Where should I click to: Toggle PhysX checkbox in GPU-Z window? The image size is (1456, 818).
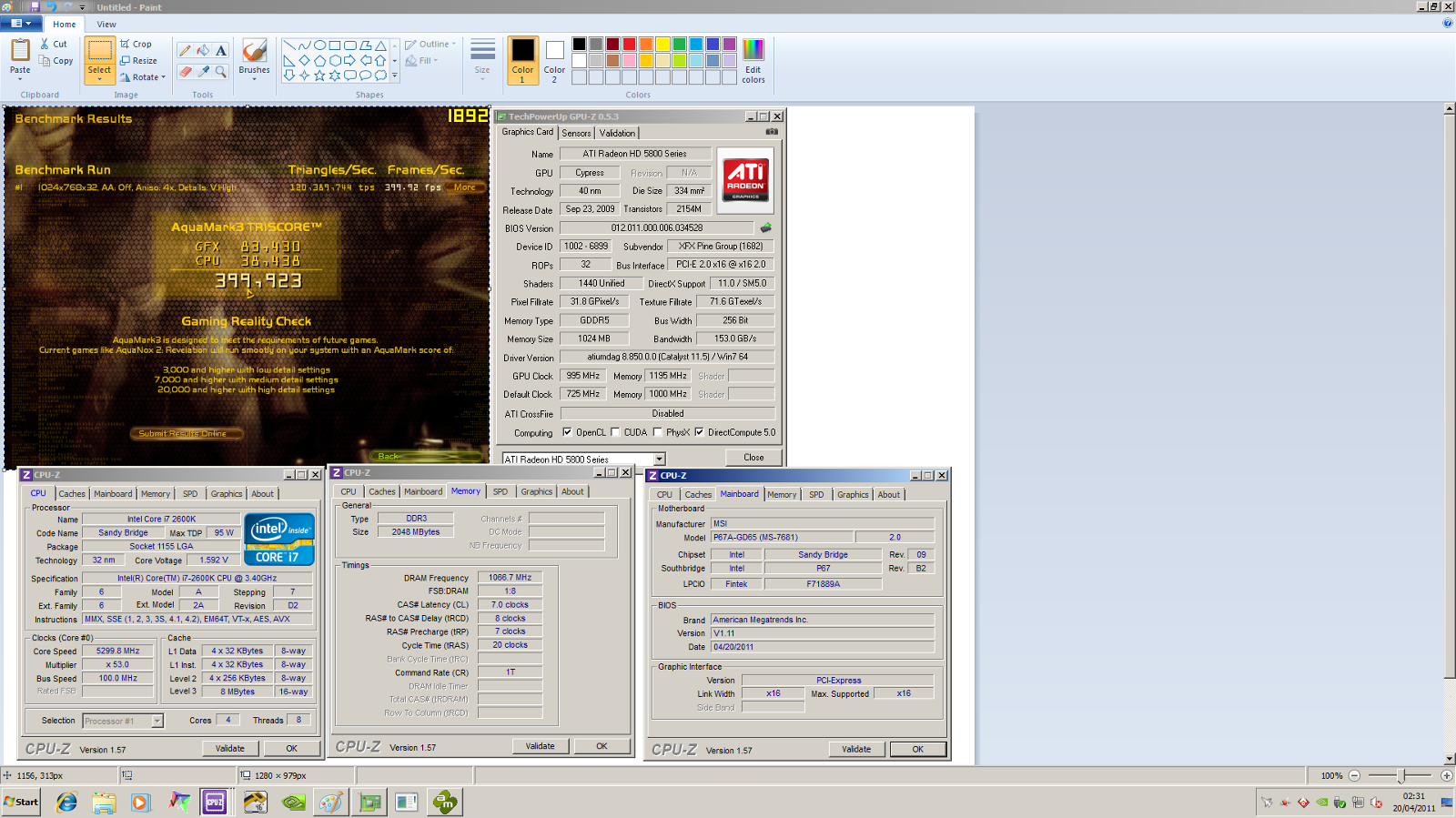(x=657, y=432)
